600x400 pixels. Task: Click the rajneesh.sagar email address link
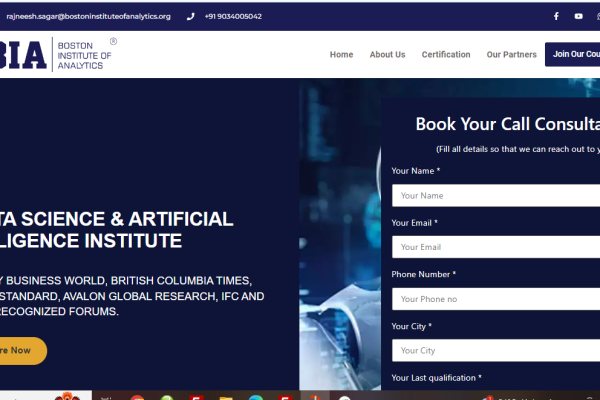coord(88,16)
